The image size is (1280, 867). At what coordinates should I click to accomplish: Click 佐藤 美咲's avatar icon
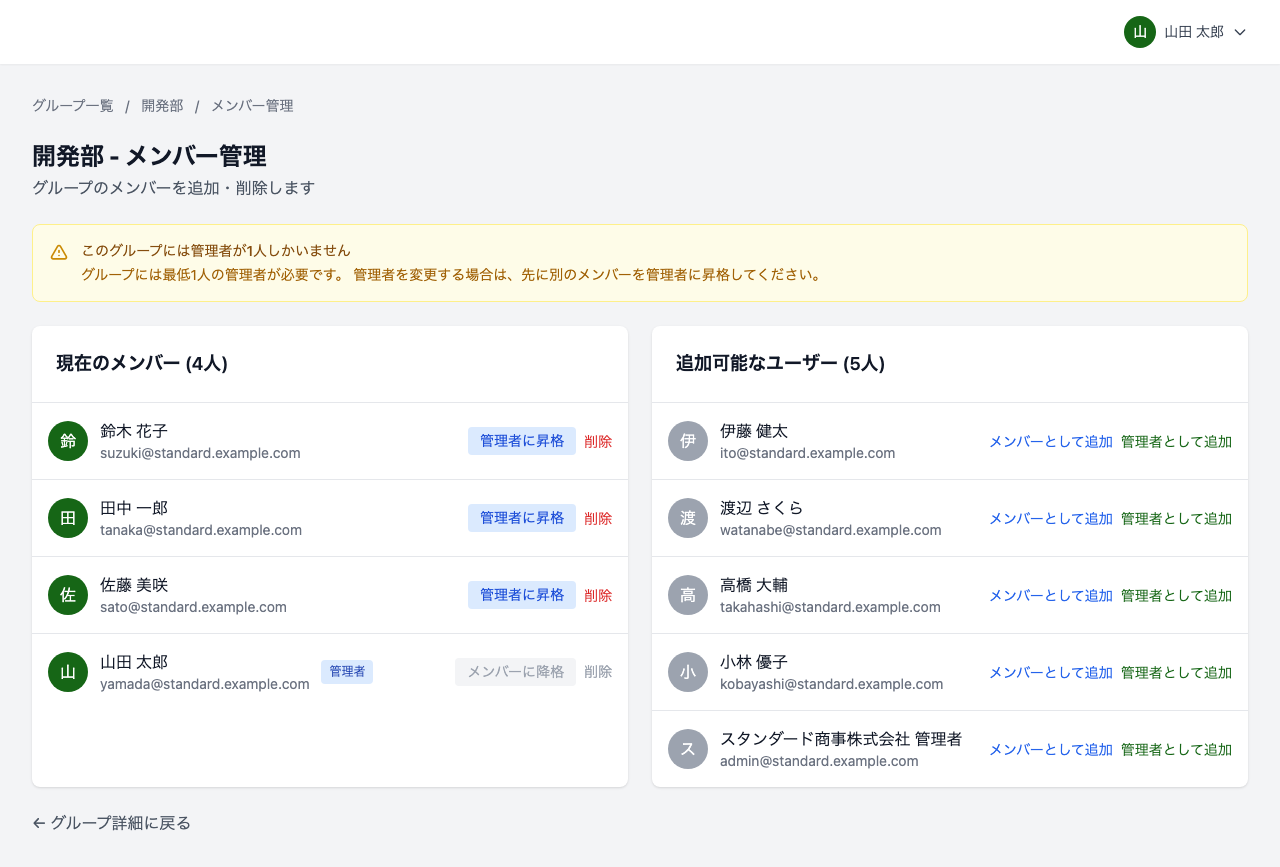pos(68,595)
